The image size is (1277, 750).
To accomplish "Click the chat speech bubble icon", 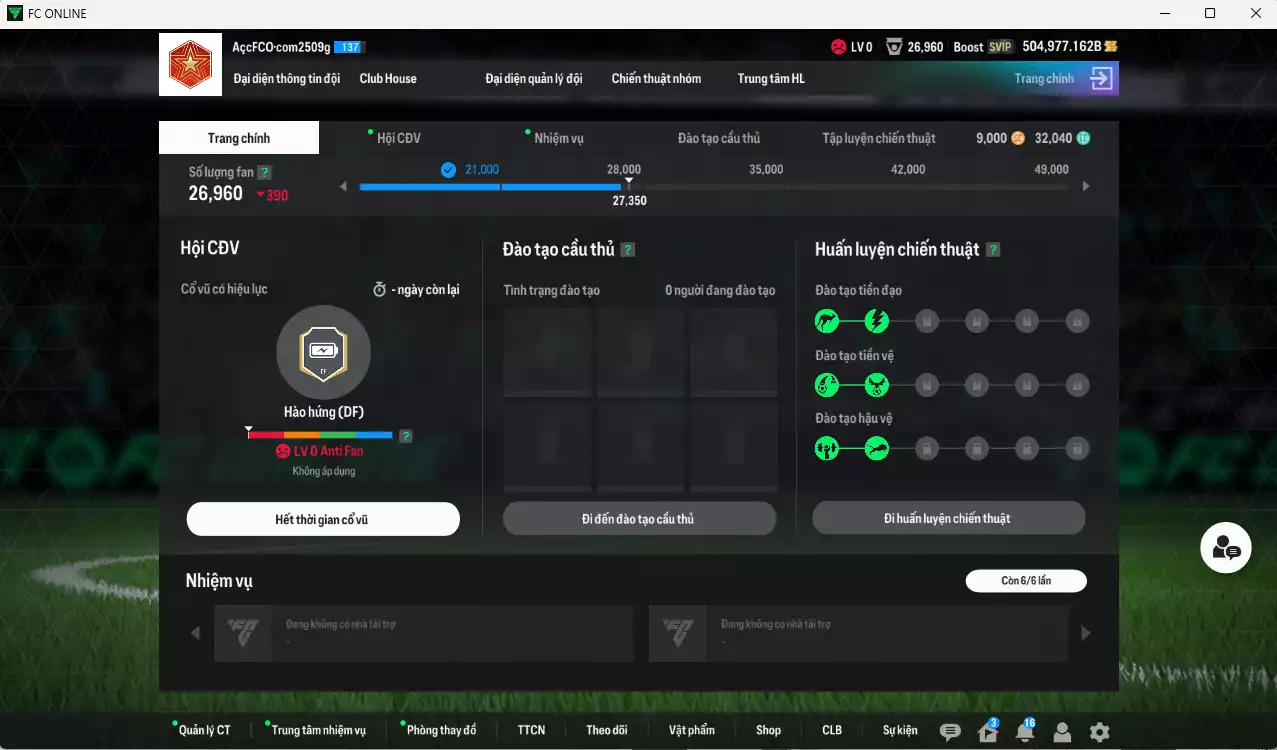I will coord(950,732).
